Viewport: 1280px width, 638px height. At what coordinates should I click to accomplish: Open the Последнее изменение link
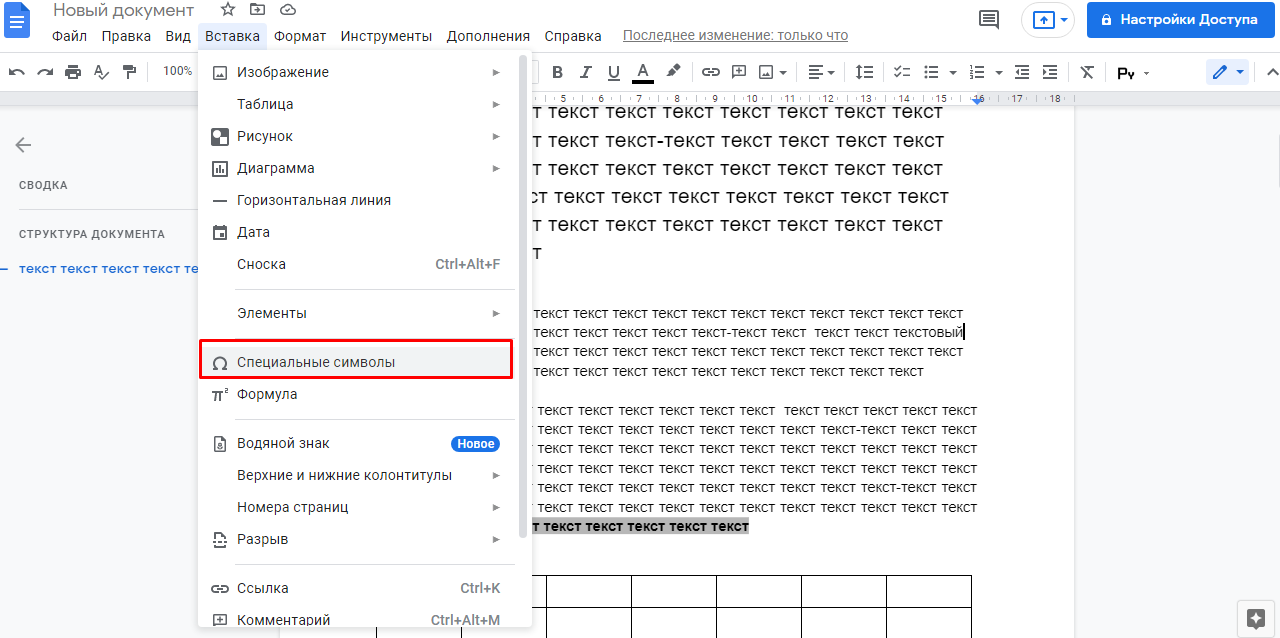pyautogui.click(x=735, y=36)
